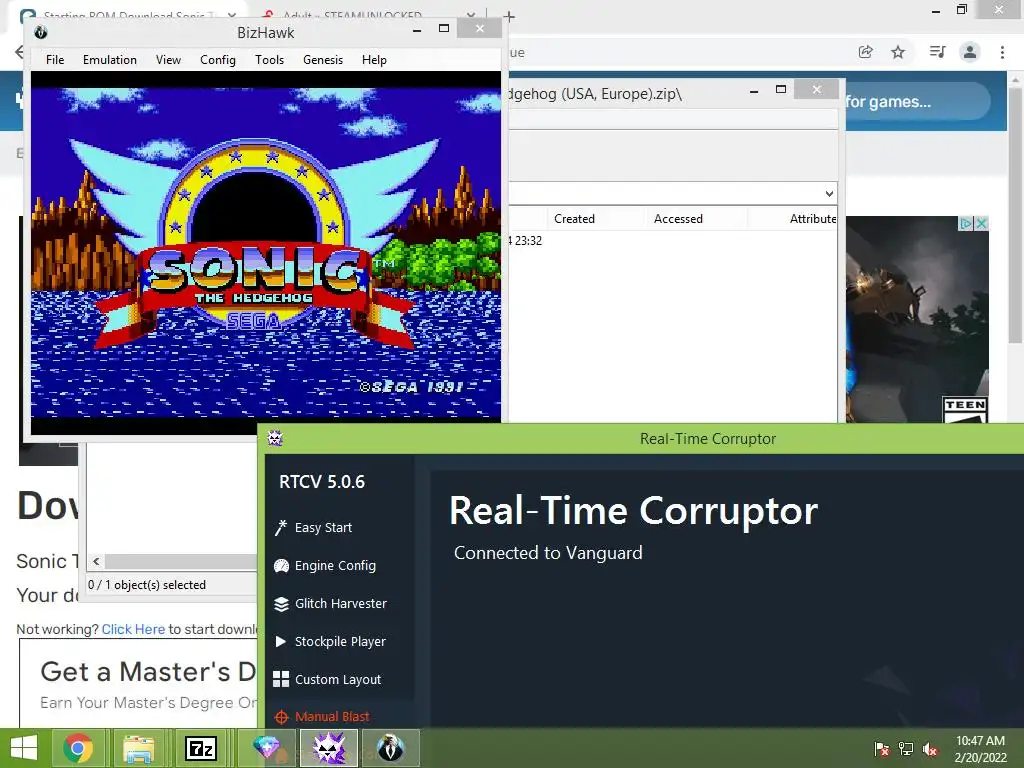
Task: Open BizHawk Tools menu
Action: point(269,59)
